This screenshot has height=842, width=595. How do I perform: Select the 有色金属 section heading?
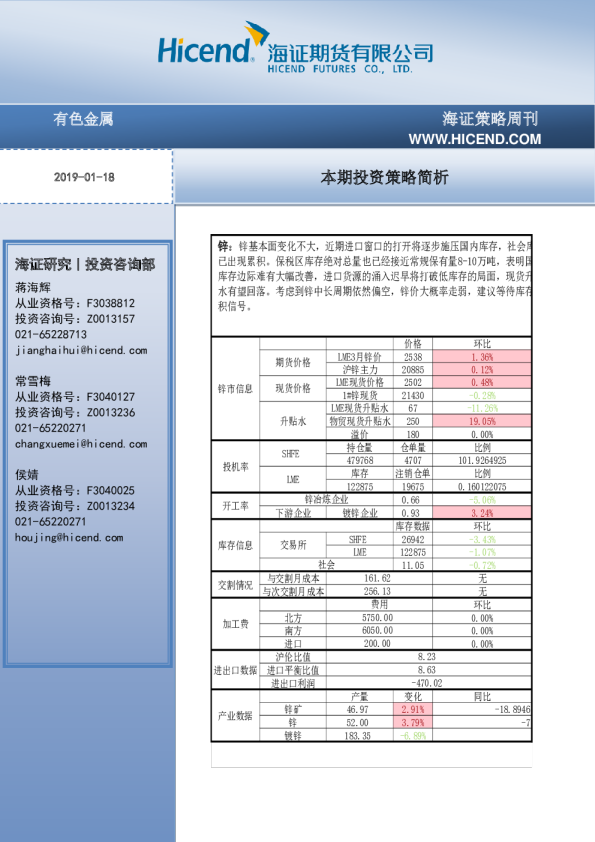[83, 119]
